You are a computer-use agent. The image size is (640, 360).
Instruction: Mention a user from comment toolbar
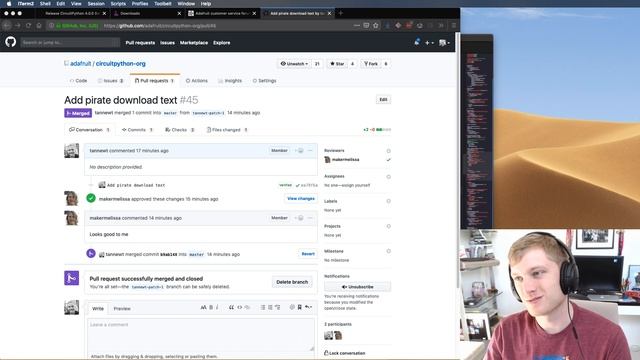click(x=292, y=307)
